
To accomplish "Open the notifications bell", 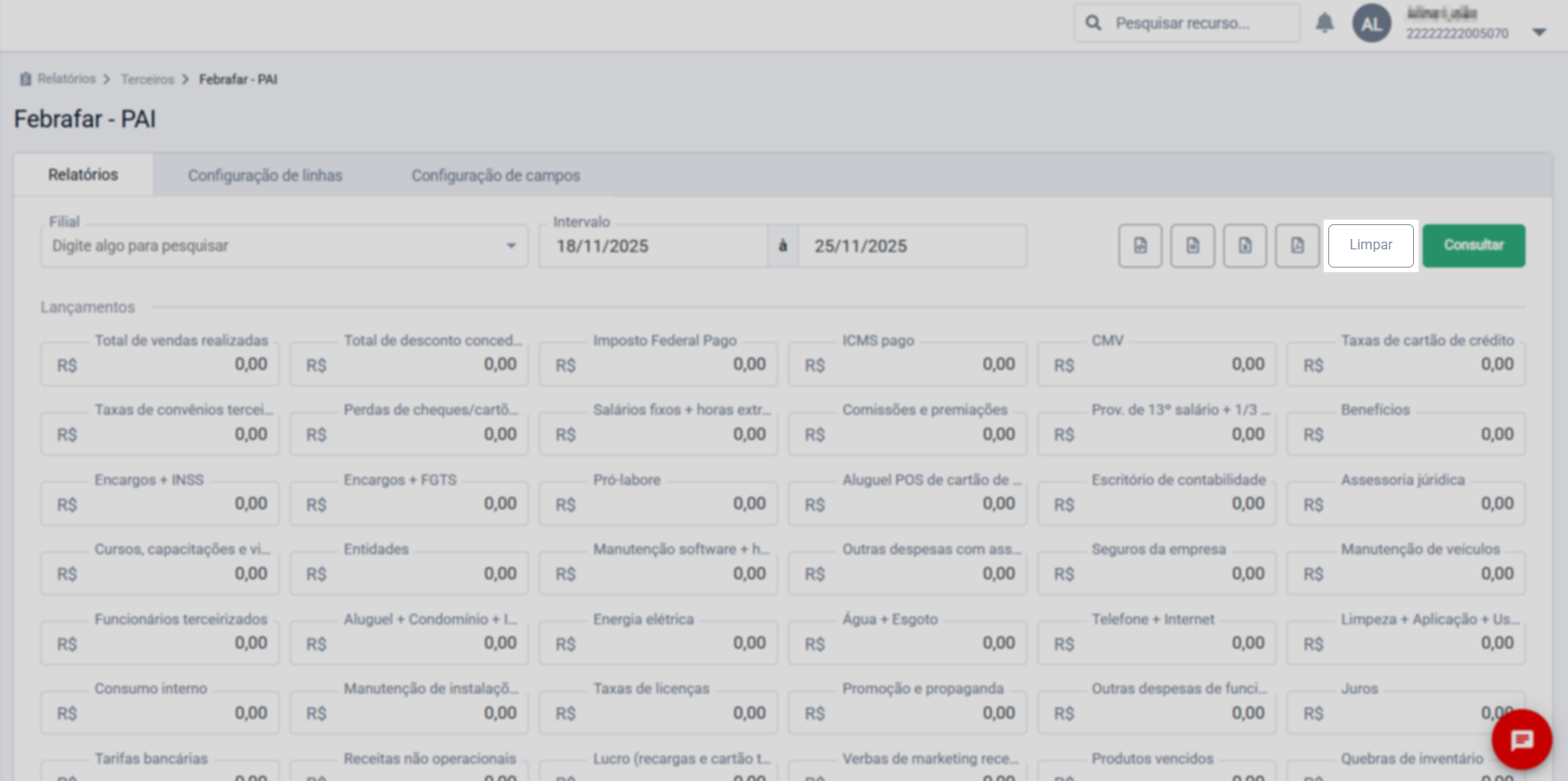I will point(1325,23).
